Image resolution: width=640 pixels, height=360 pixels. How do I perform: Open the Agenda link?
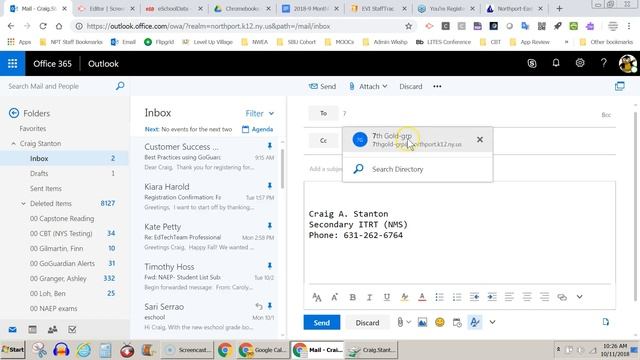[258, 129]
